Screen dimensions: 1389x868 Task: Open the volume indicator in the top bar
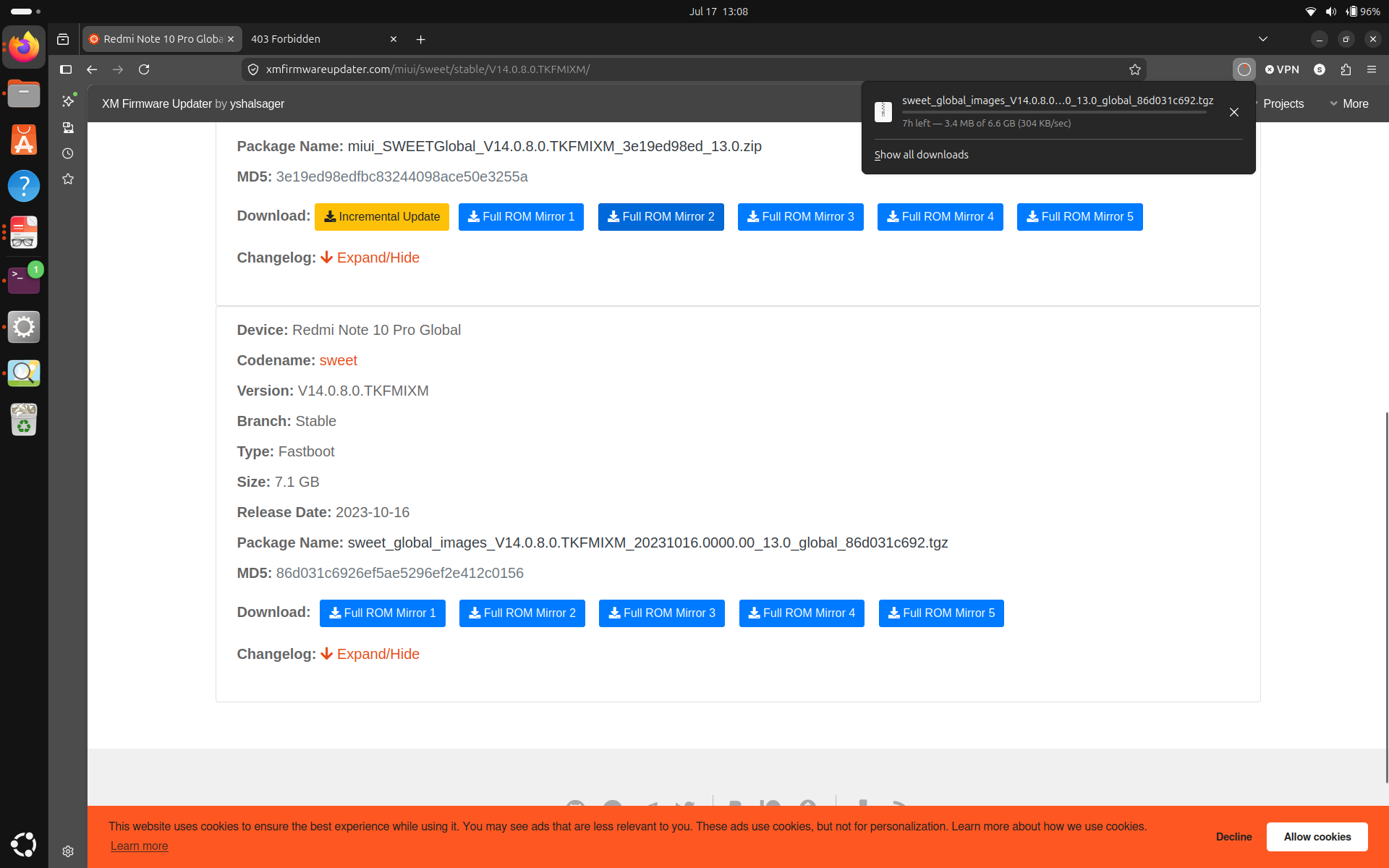1330,12
